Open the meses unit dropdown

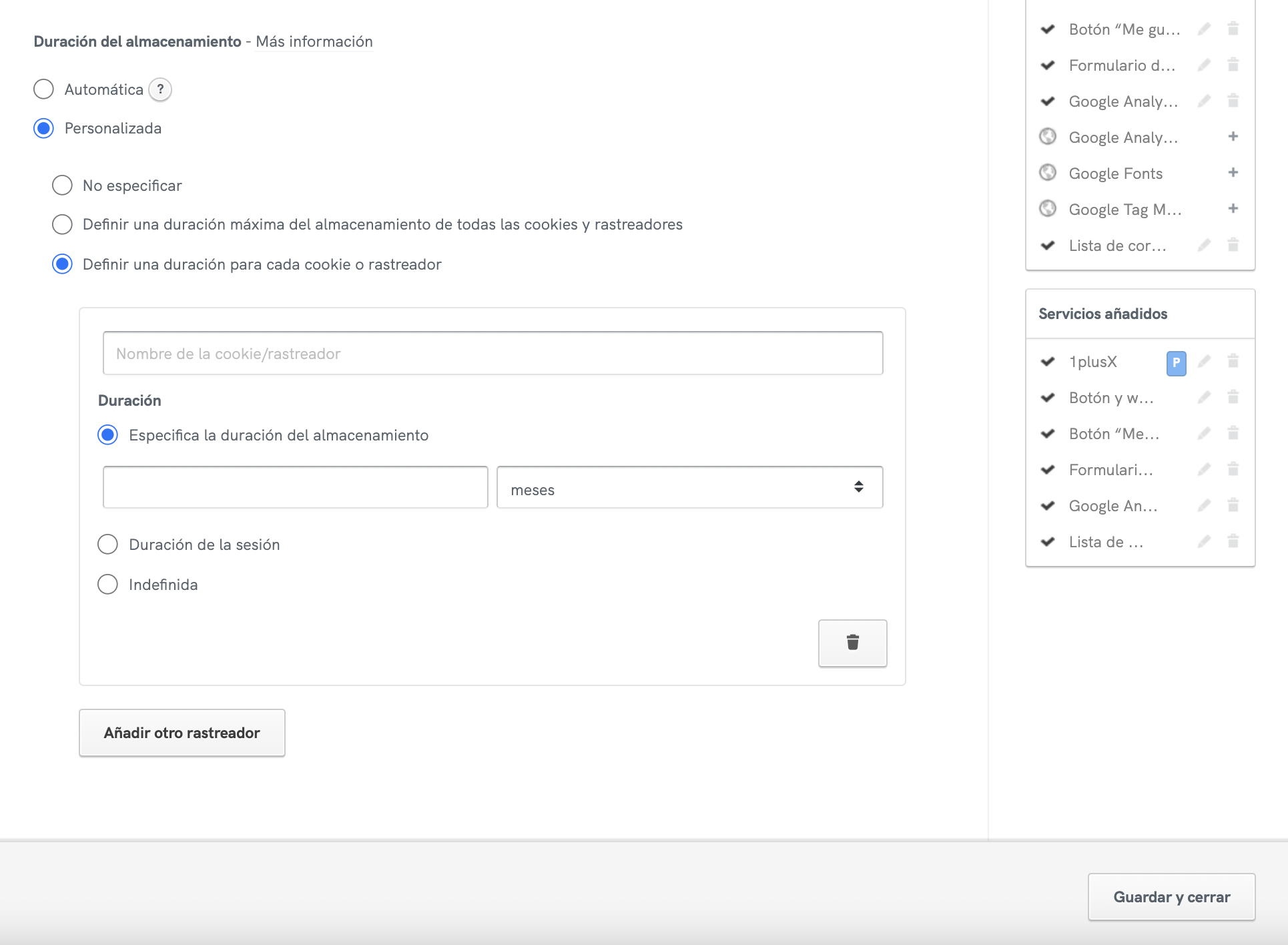(x=689, y=488)
